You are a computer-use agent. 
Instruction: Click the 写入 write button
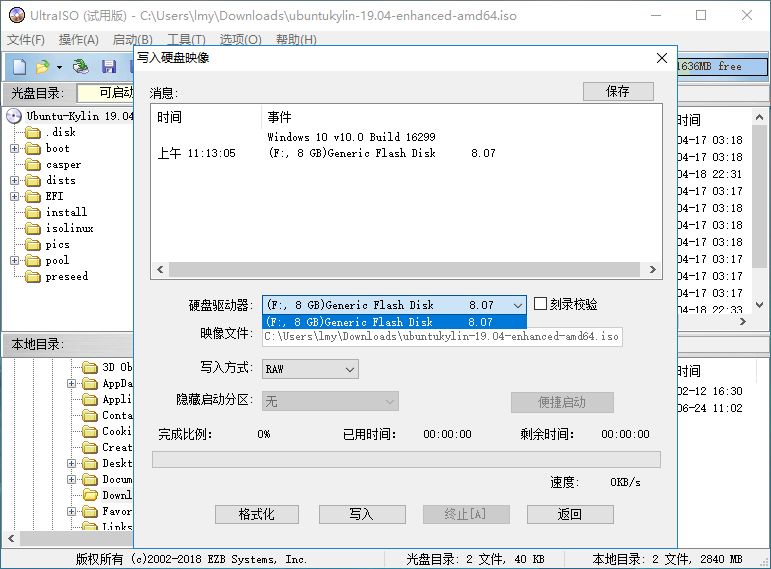[x=362, y=514]
